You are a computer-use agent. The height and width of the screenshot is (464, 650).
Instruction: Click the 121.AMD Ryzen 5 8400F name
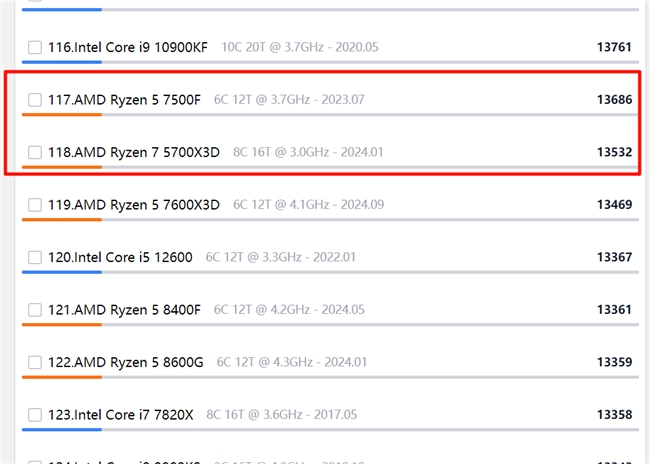[124, 310]
